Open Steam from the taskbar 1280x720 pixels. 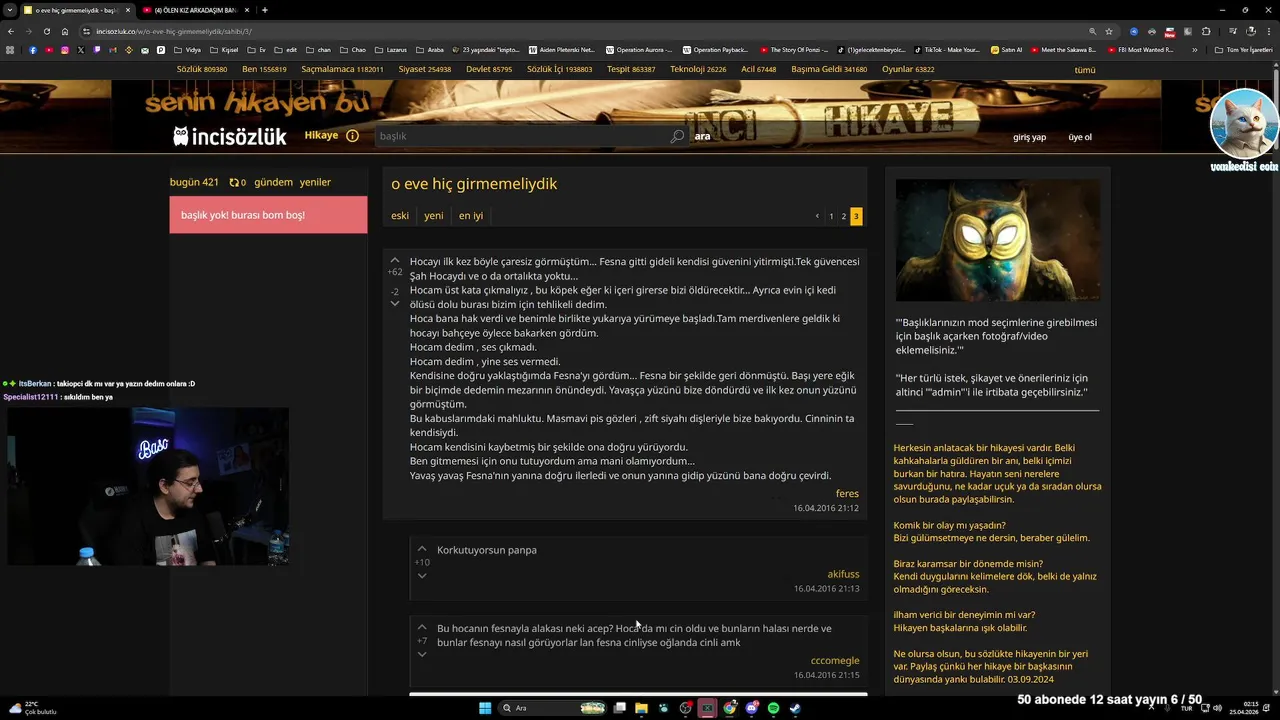pyautogui.click(x=795, y=708)
